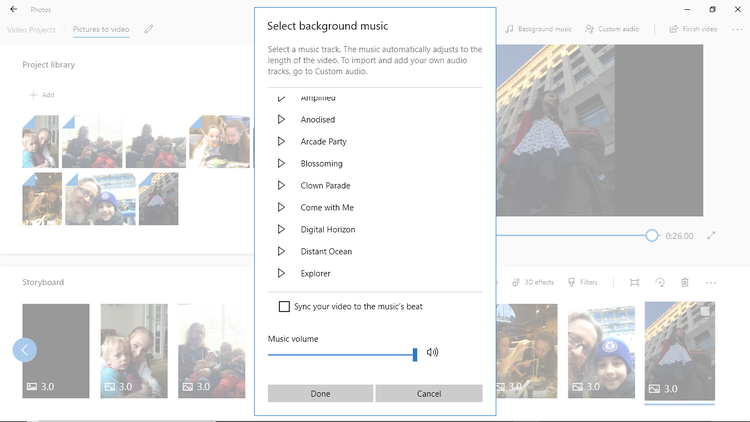Pick the Distant Ocean track name
750x422 pixels.
coord(326,252)
